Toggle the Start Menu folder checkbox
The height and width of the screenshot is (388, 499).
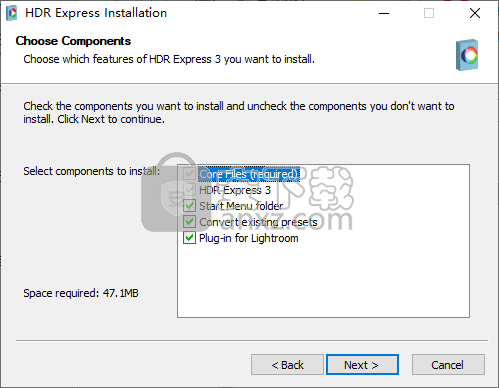189,206
